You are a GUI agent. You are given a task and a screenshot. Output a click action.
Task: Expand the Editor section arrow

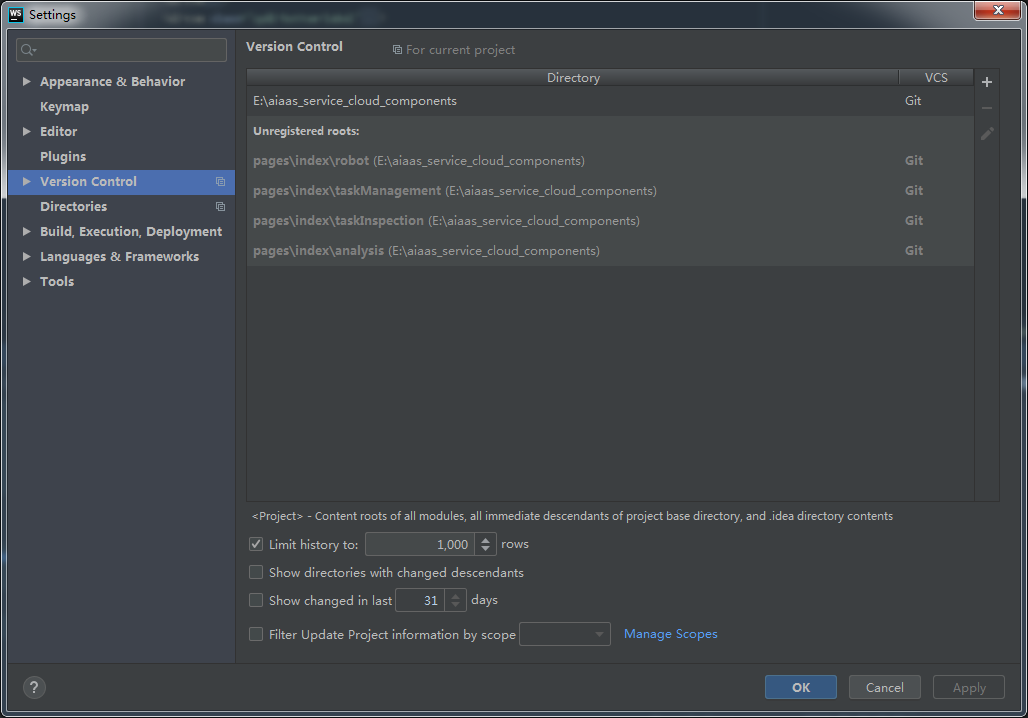click(x=26, y=131)
